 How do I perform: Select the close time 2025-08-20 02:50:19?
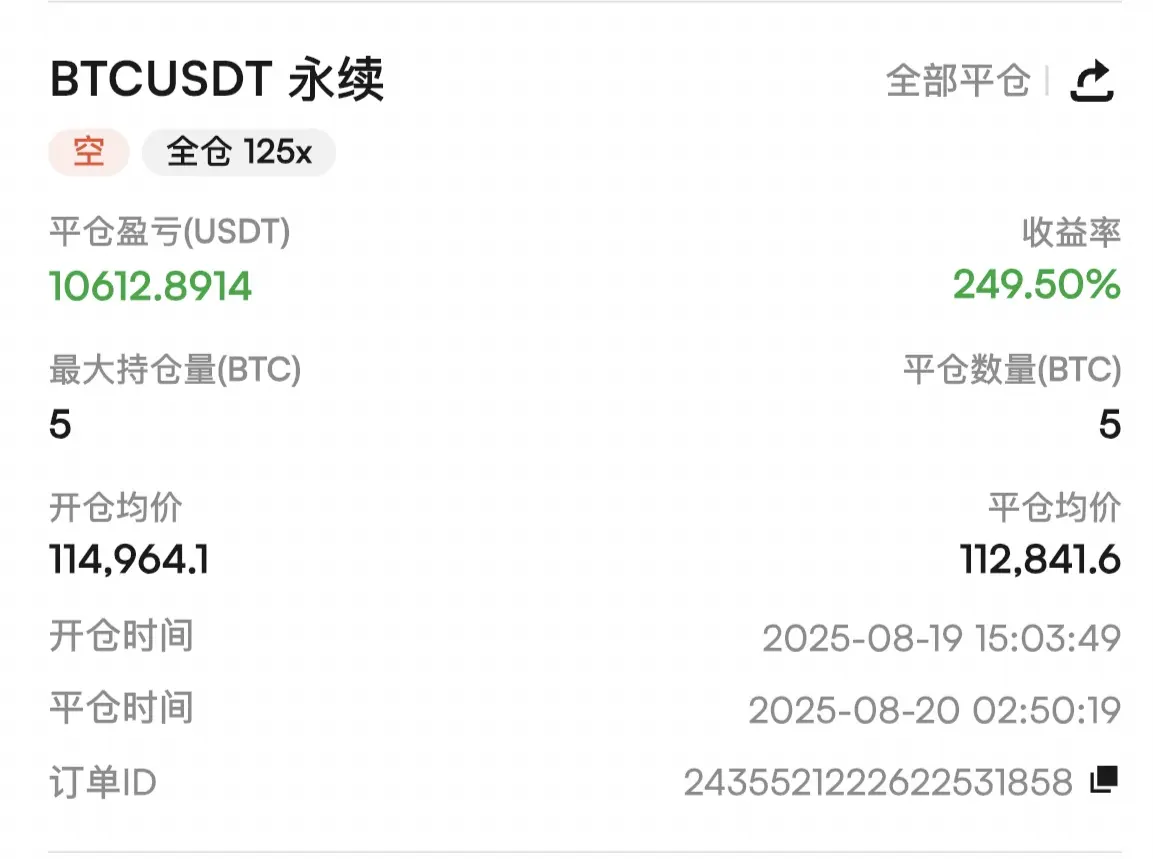pyautogui.click(x=935, y=710)
